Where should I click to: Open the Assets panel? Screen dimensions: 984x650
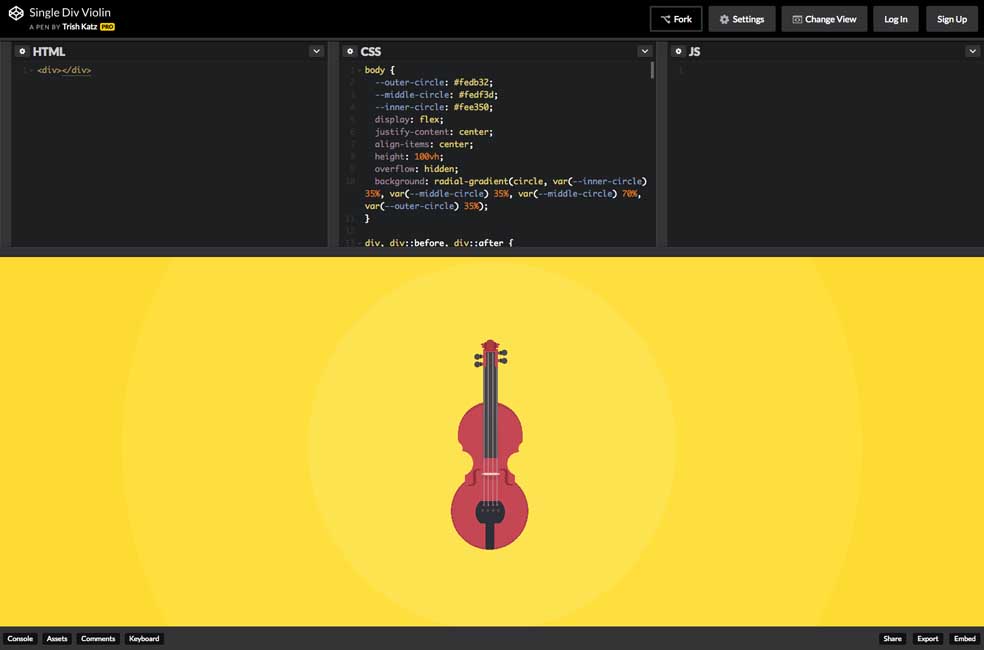pos(57,639)
